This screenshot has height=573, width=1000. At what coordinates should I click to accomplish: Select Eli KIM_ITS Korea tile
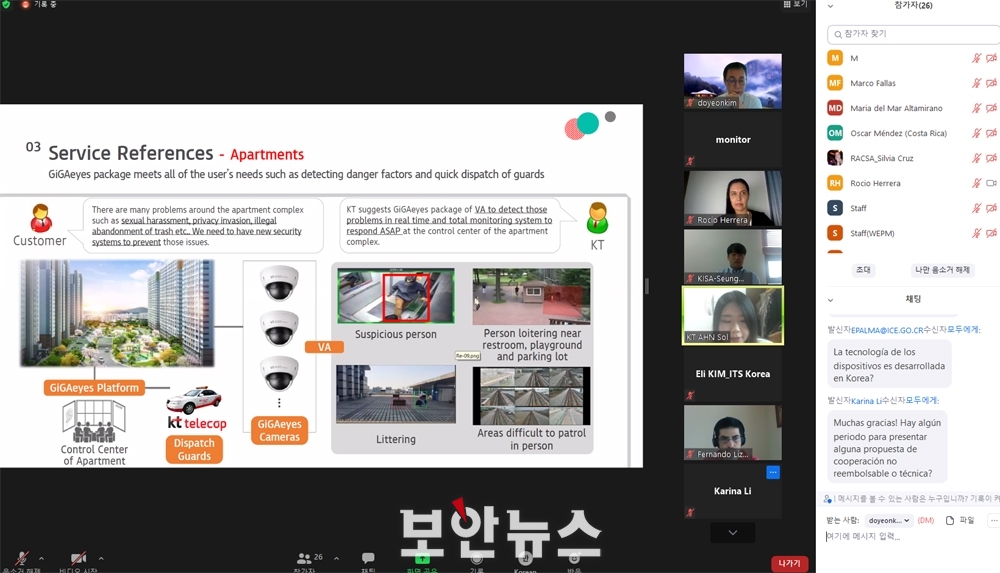tap(733, 374)
